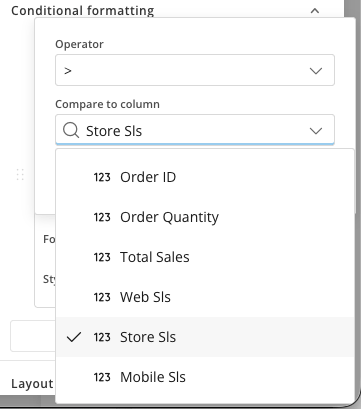361x409 pixels.
Task: Collapse the Conditional formatting section
Action: click(315, 11)
